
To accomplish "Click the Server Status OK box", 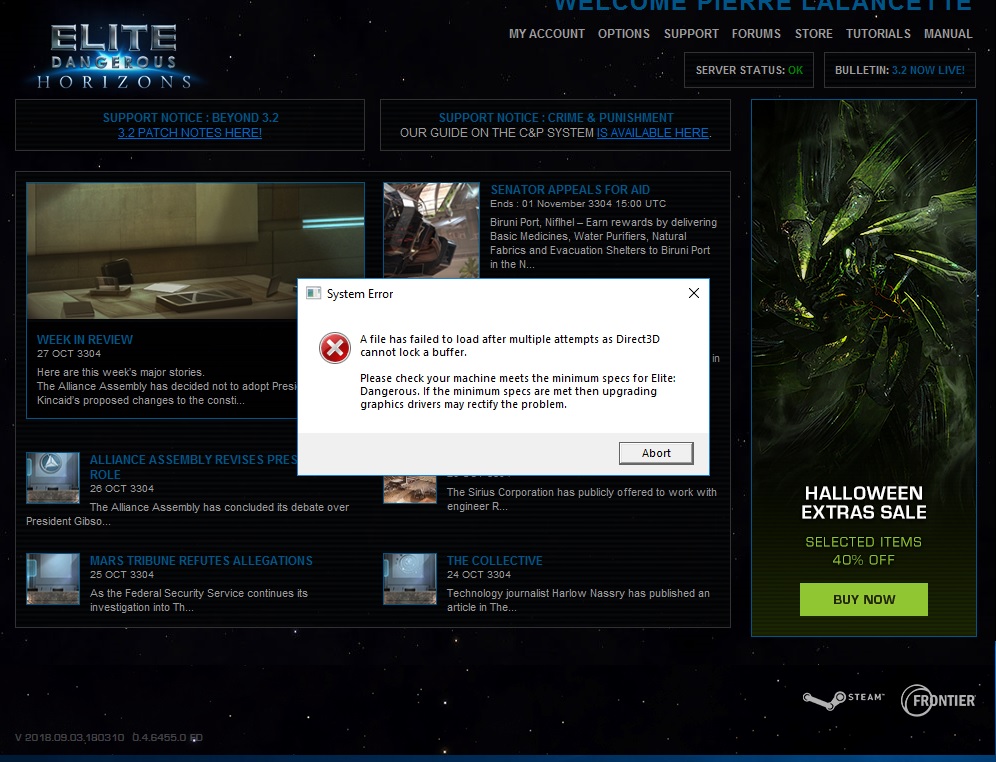I will [x=749, y=70].
